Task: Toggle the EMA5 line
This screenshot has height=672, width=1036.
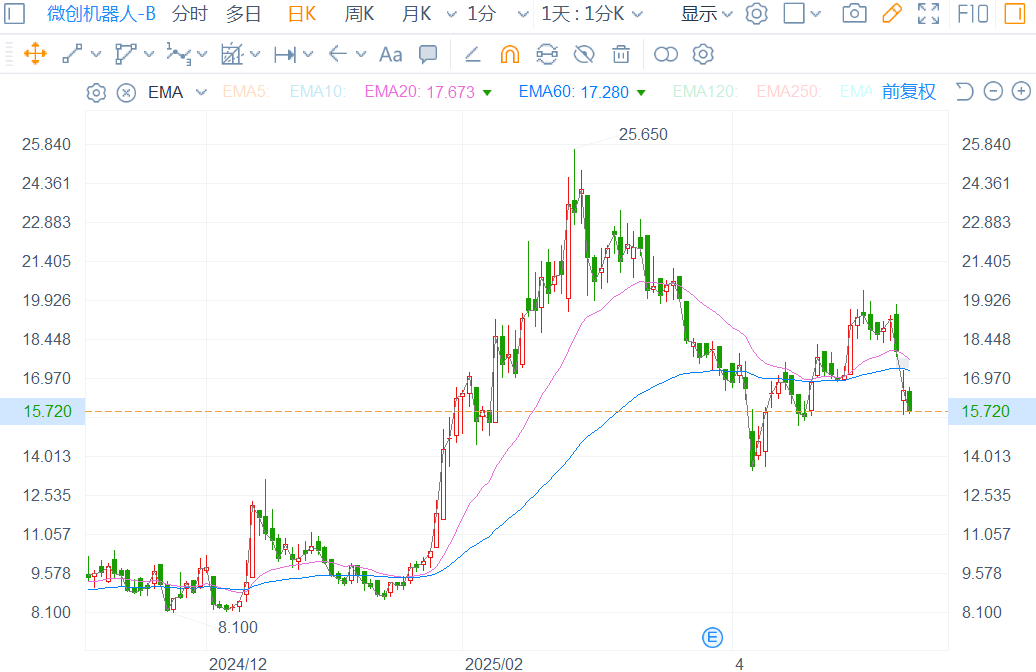Action: click(246, 92)
